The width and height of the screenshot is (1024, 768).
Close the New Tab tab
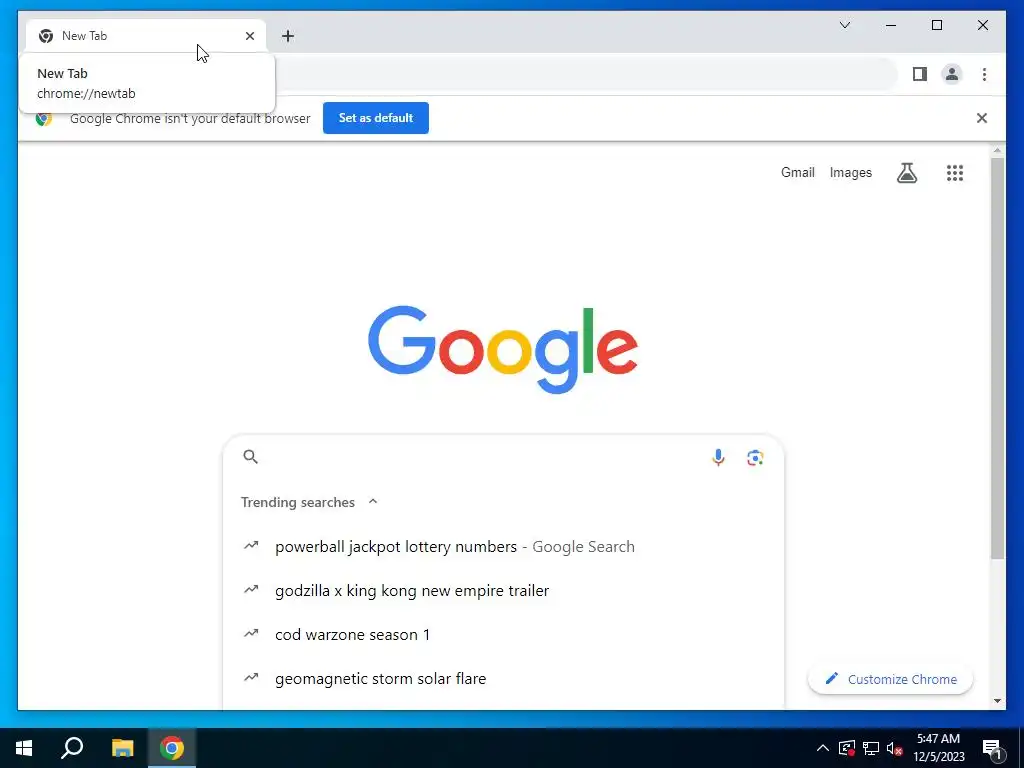[x=249, y=36]
